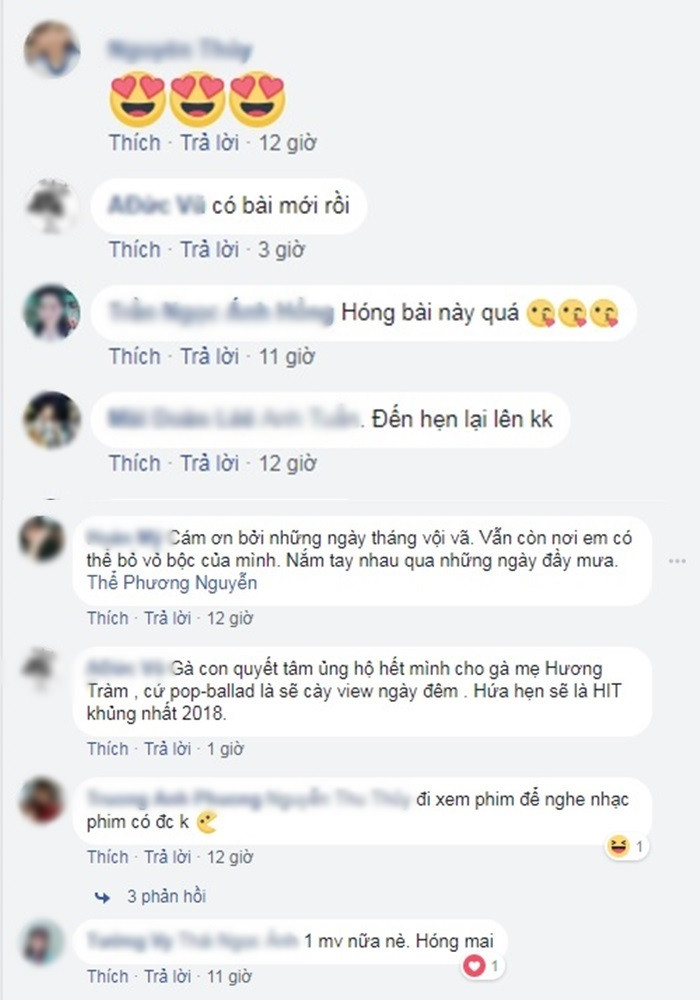This screenshot has height=1000, width=700.
Task: Reply to the 'đi xem phim' comment
Action: pyautogui.click(x=168, y=857)
